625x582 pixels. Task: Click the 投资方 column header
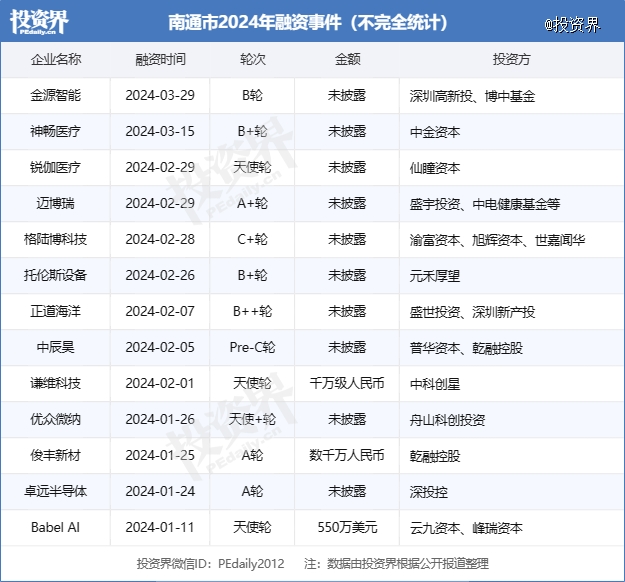click(511, 59)
